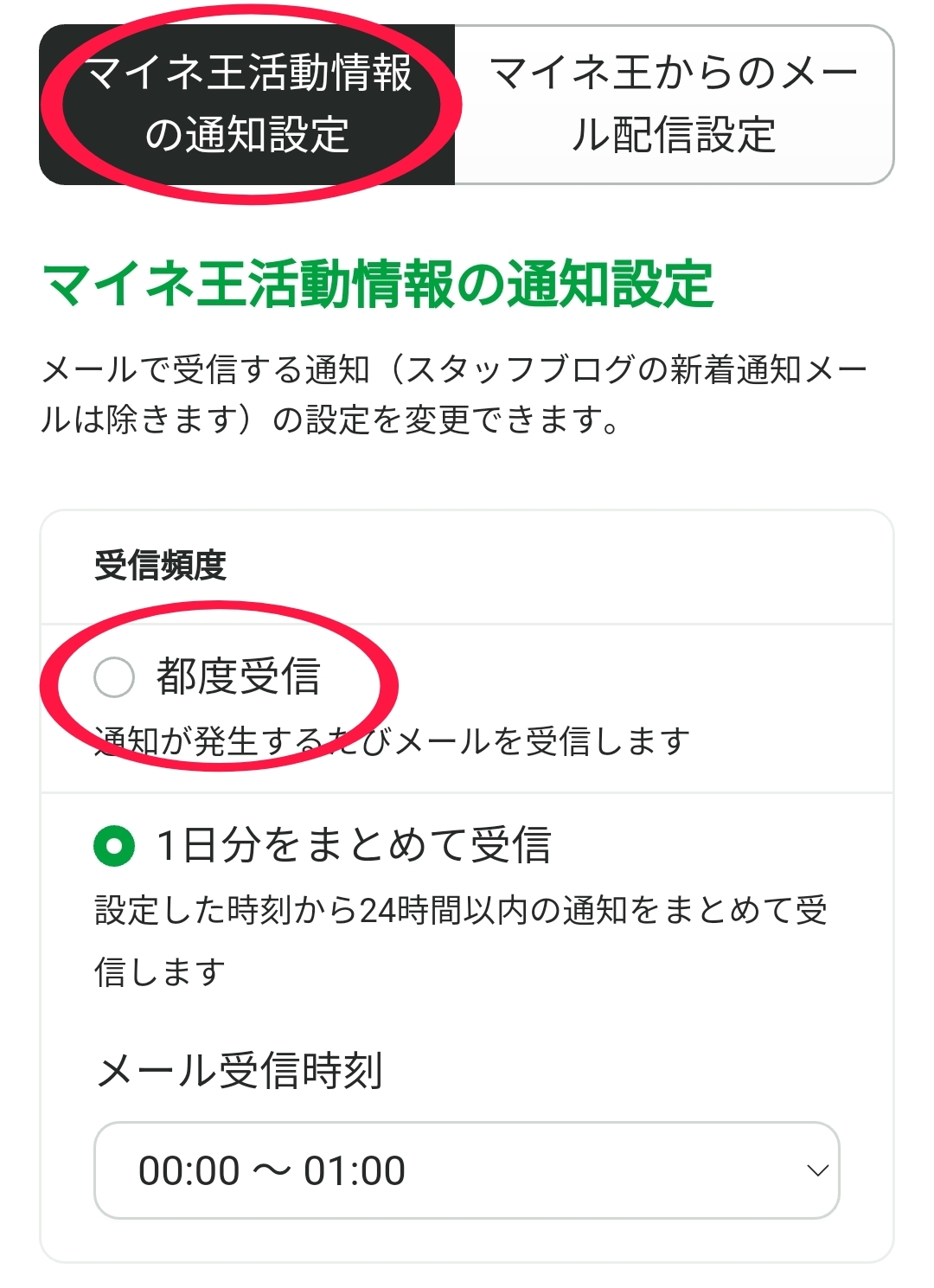The image size is (934, 1288).
Task: Click the second line ル配信設定 in white tab
Action: tap(674, 136)
